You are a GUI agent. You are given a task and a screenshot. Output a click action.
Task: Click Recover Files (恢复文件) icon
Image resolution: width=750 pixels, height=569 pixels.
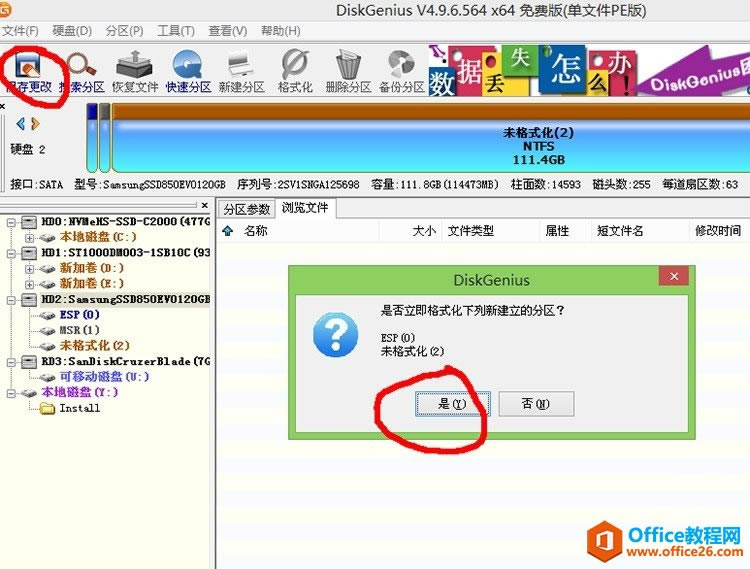(x=135, y=72)
